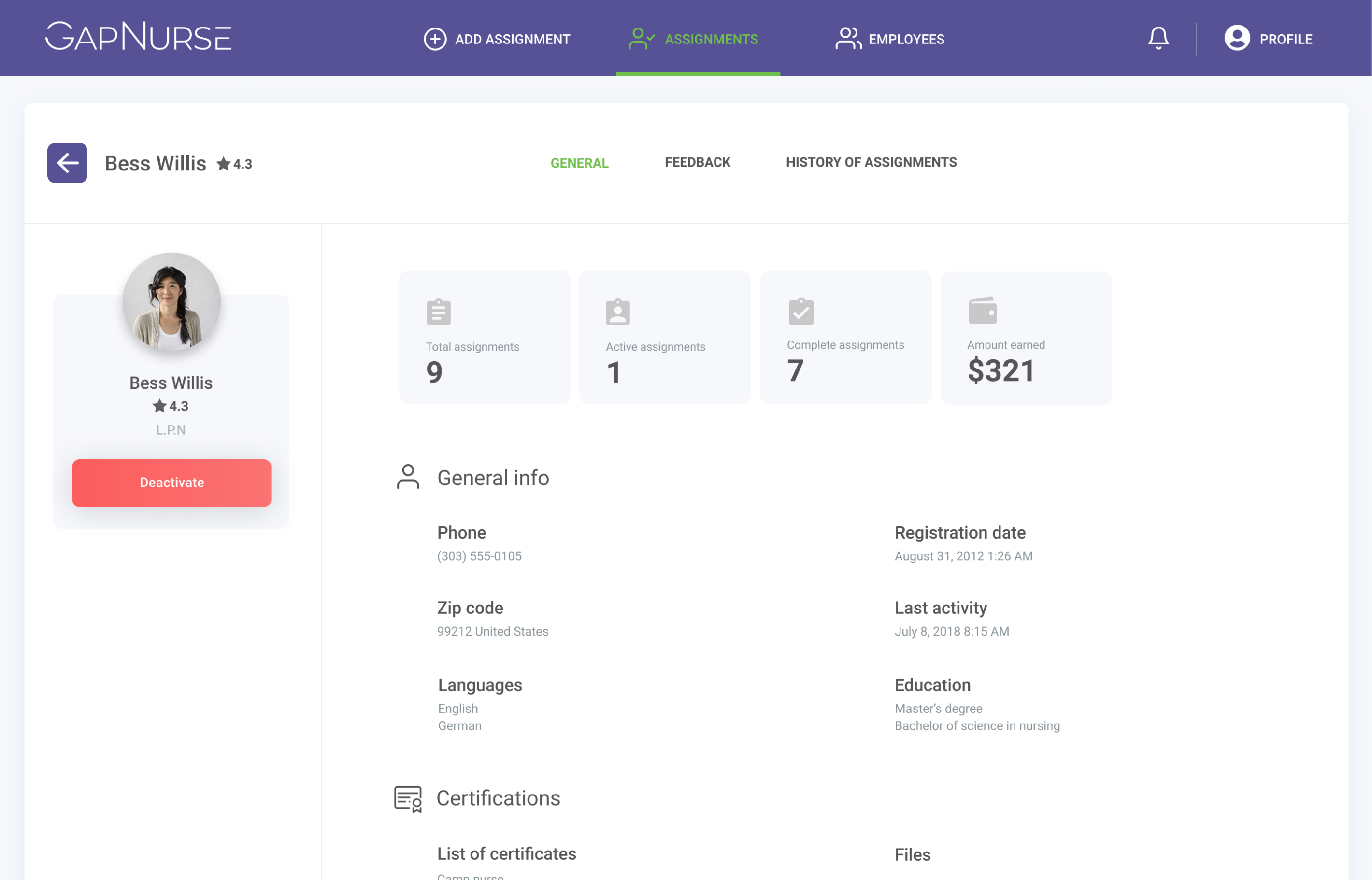Click phone number (303) 555-0105
The image size is (1372, 880).
(479, 556)
